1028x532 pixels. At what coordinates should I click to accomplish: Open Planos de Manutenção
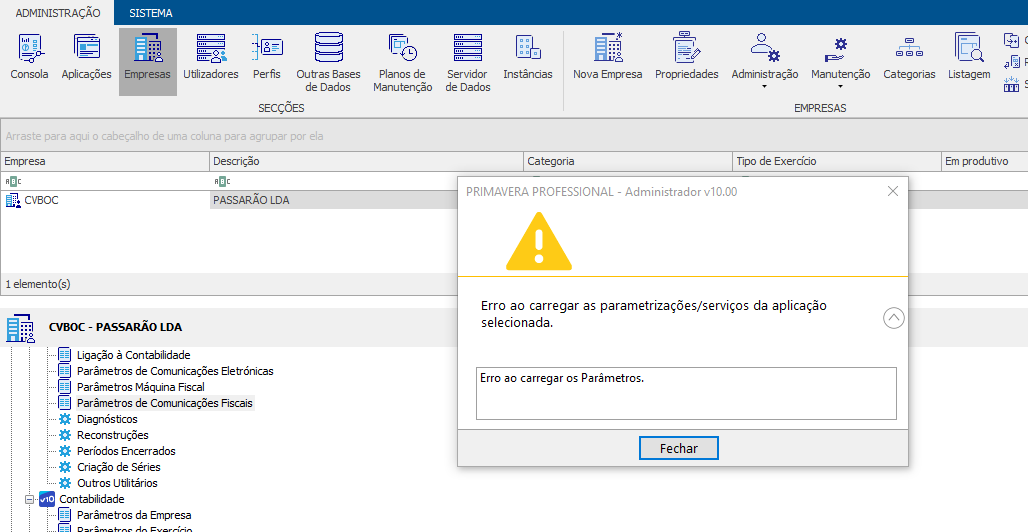pos(402,62)
